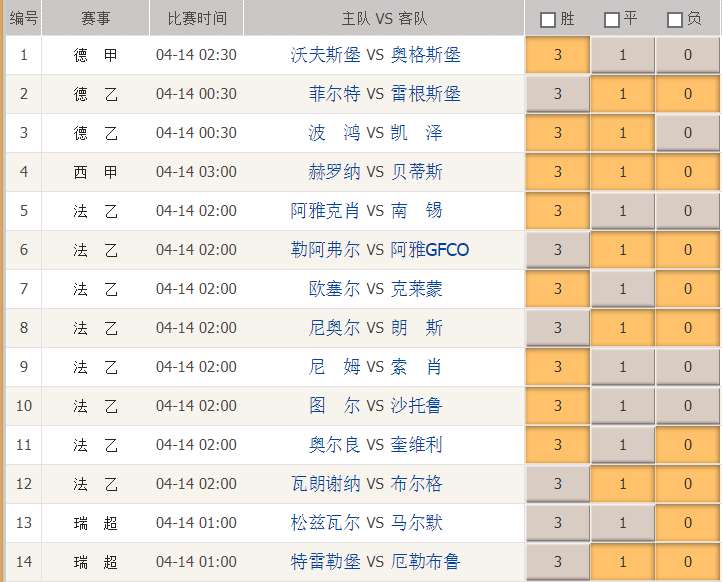
Task: Toggle loss (0) for match 11 奥尔良
Action: tap(687, 445)
